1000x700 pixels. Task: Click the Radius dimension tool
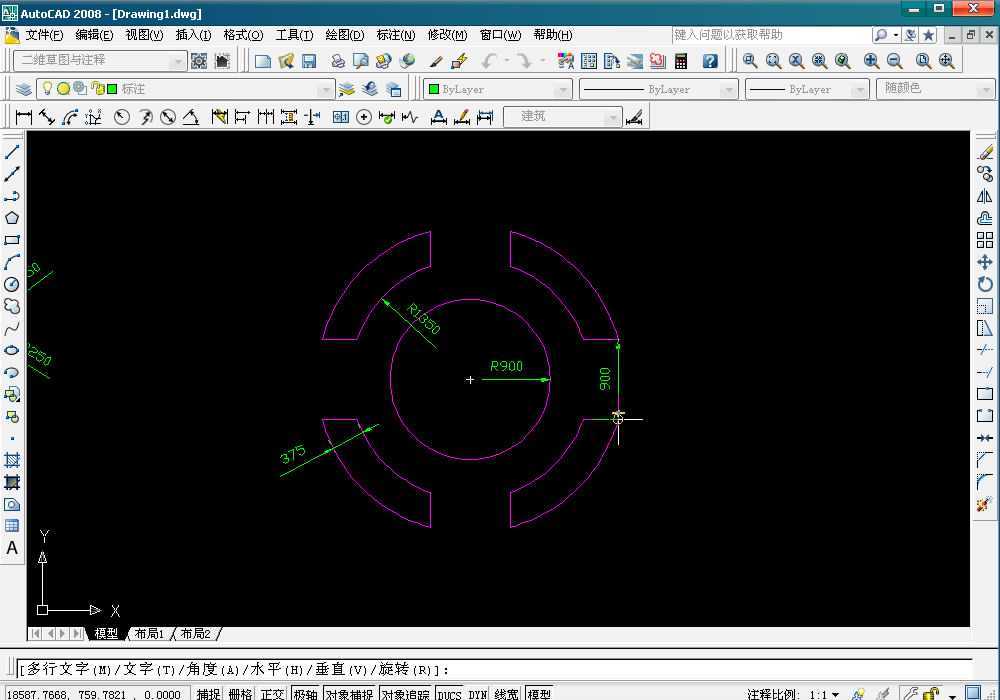coord(122,117)
